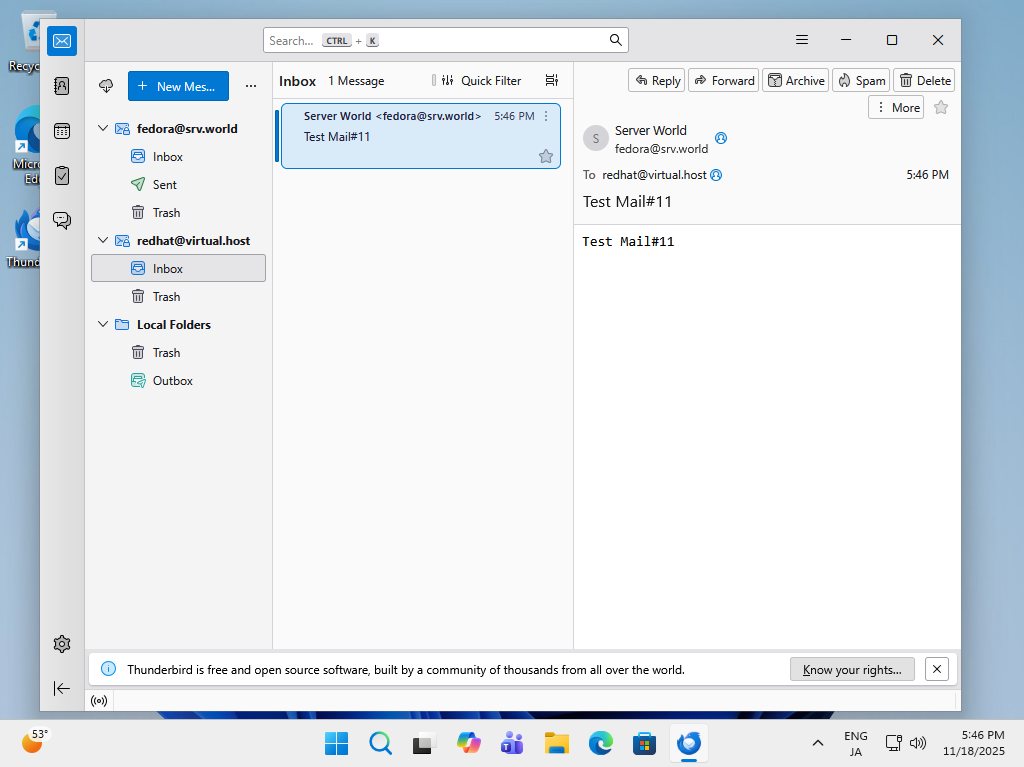The height and width of the screenshot is (767, 1024).
Task: Star the Test Mail#11 message in list
Action: (546, 156)
